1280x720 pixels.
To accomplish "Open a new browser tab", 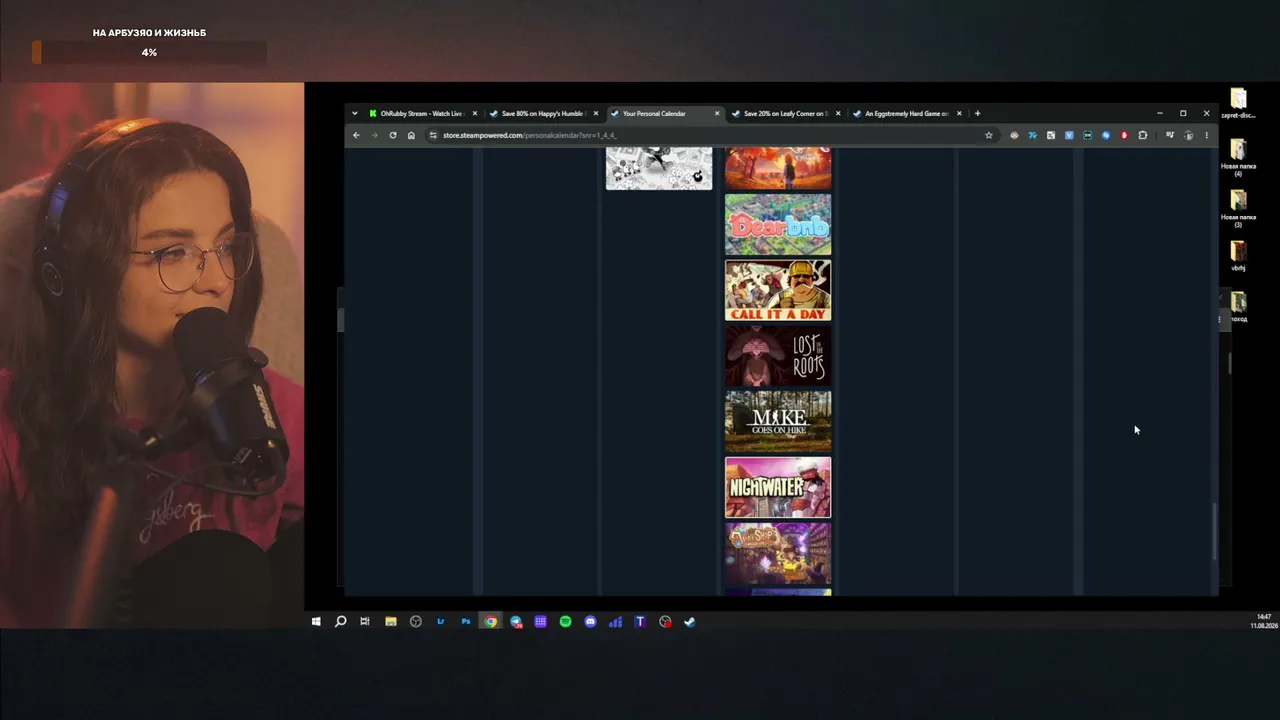I will click(x=977, y=113).
